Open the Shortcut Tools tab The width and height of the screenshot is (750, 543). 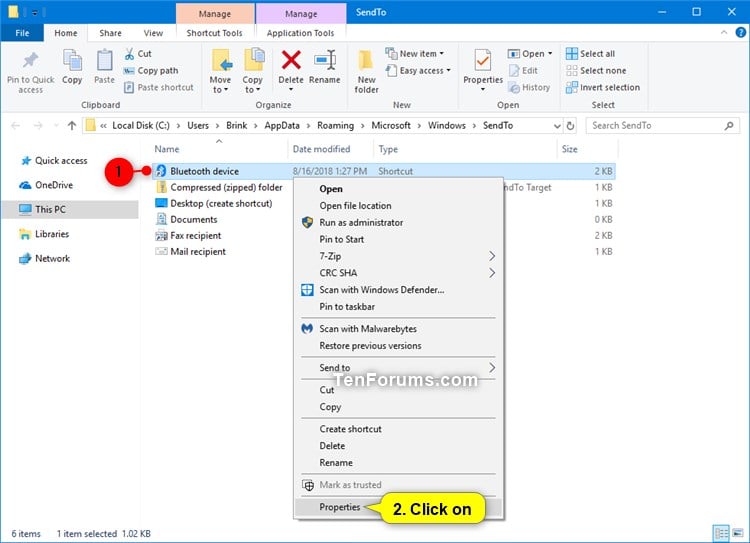point(214,33)
